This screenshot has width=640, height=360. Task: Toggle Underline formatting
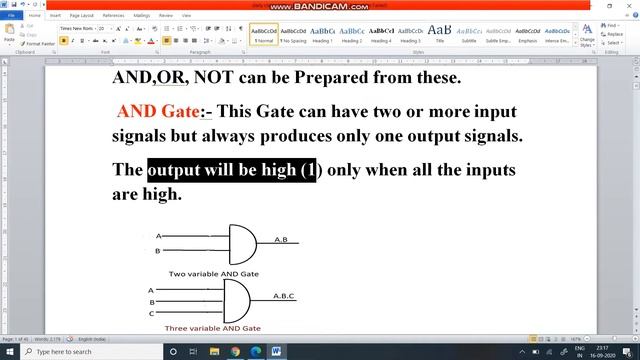82,41
